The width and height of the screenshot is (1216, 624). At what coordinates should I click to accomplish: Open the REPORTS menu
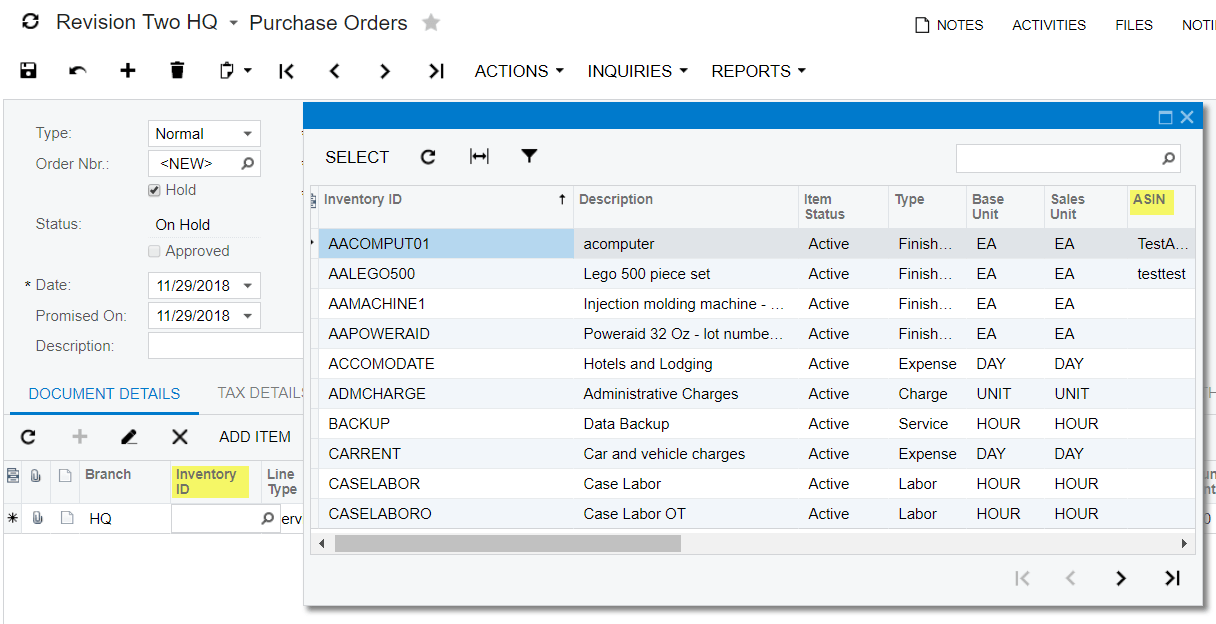pyautogui.click(x=758, y=71)
